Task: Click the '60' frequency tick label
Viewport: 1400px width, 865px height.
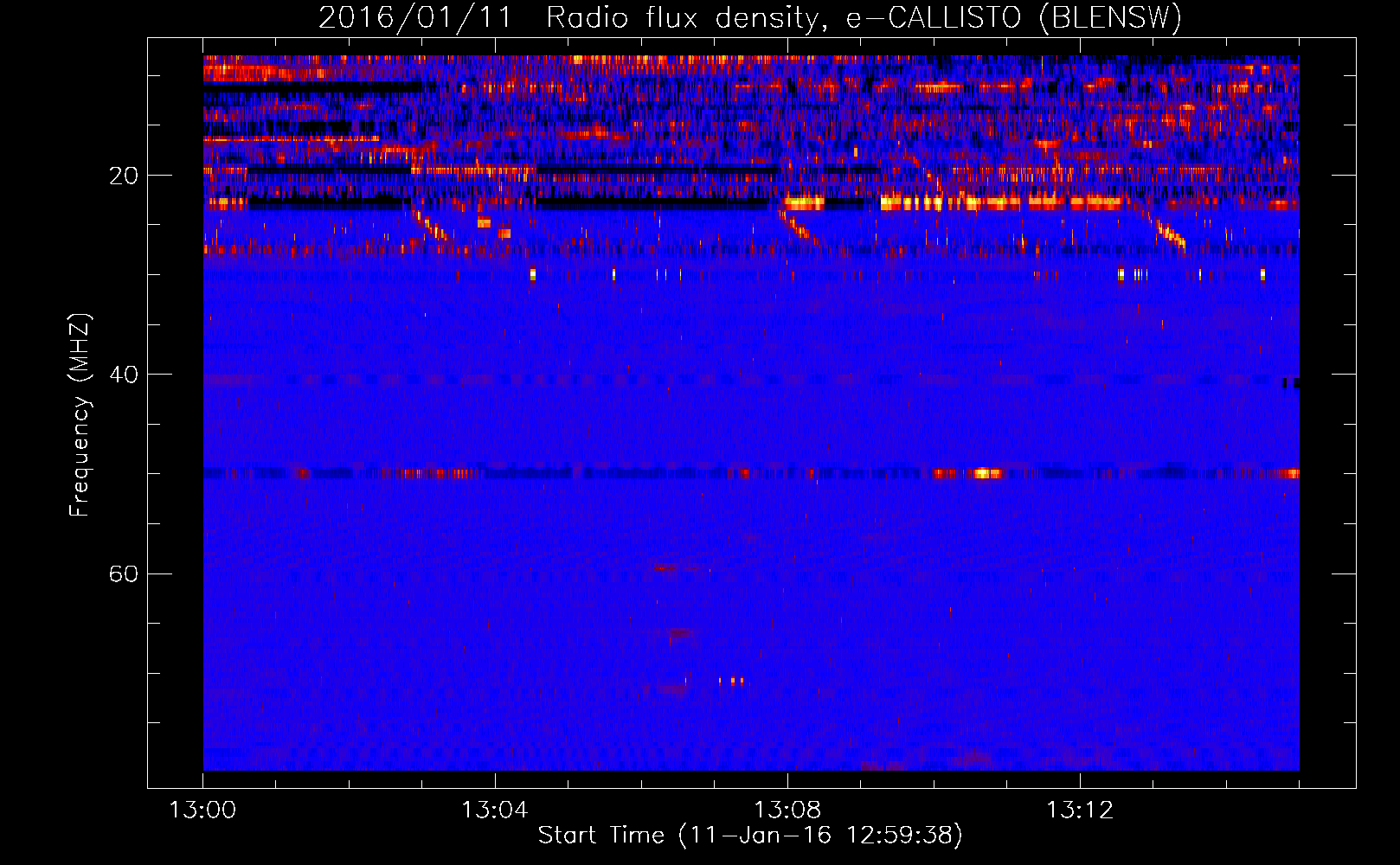Action: pos(124,573)
